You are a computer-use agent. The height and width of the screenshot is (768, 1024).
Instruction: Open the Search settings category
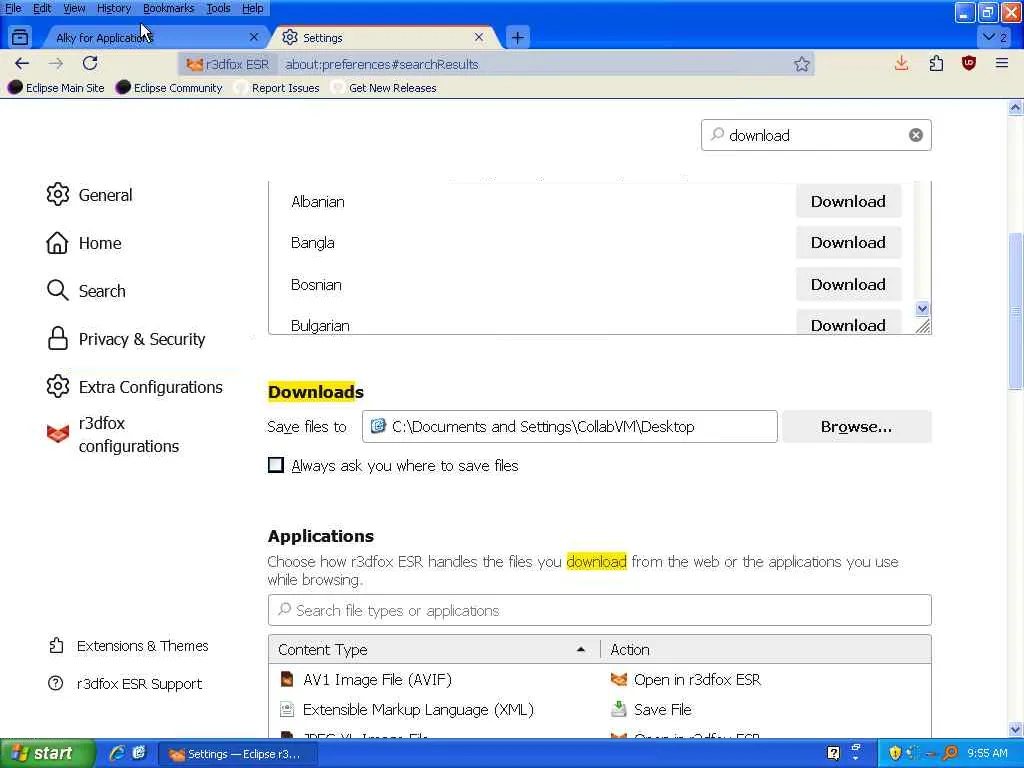[86, 291]
